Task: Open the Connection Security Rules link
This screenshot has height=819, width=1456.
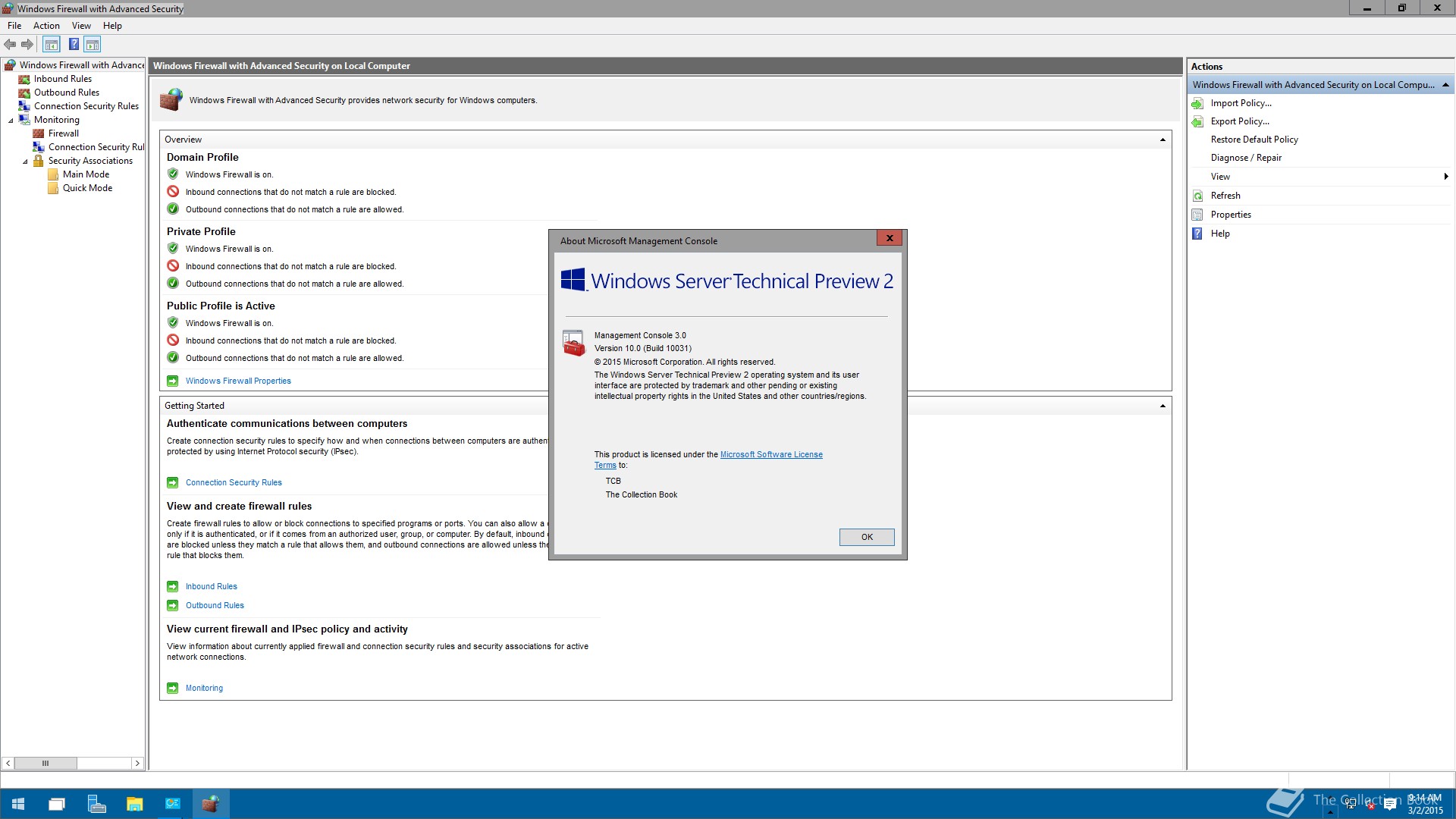Action: click(234, 482)
